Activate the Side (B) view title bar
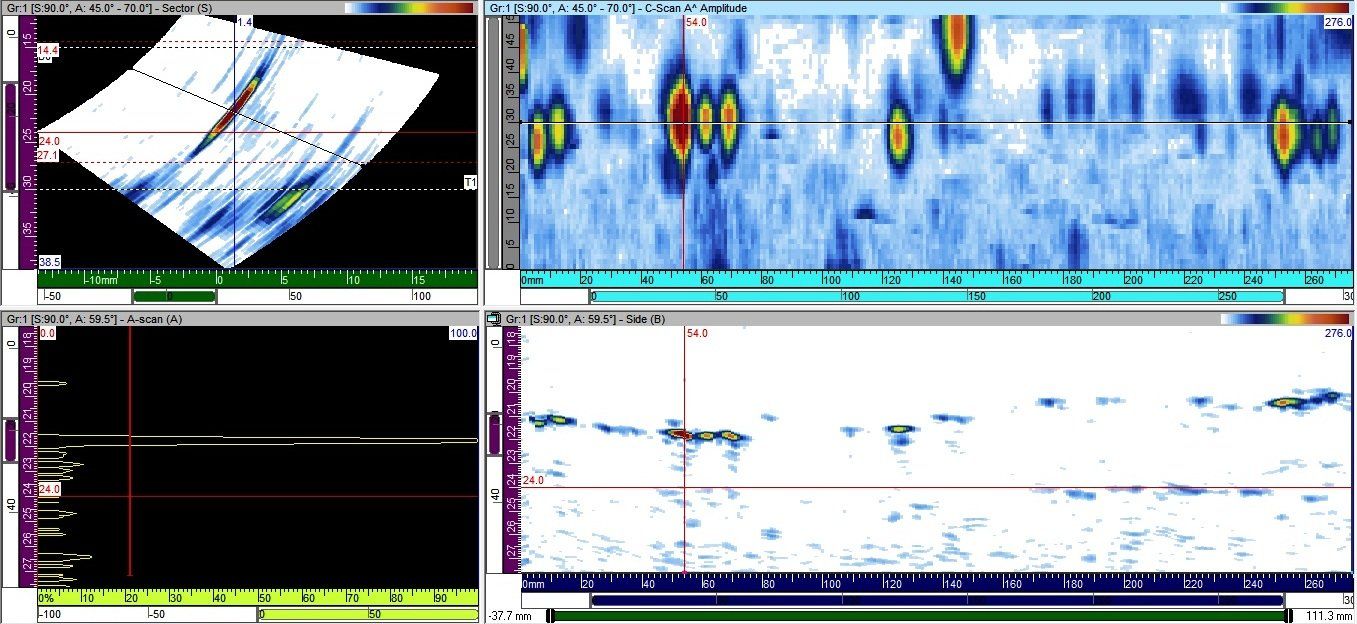The image size is (1357, 624). (x=920, y=319)
